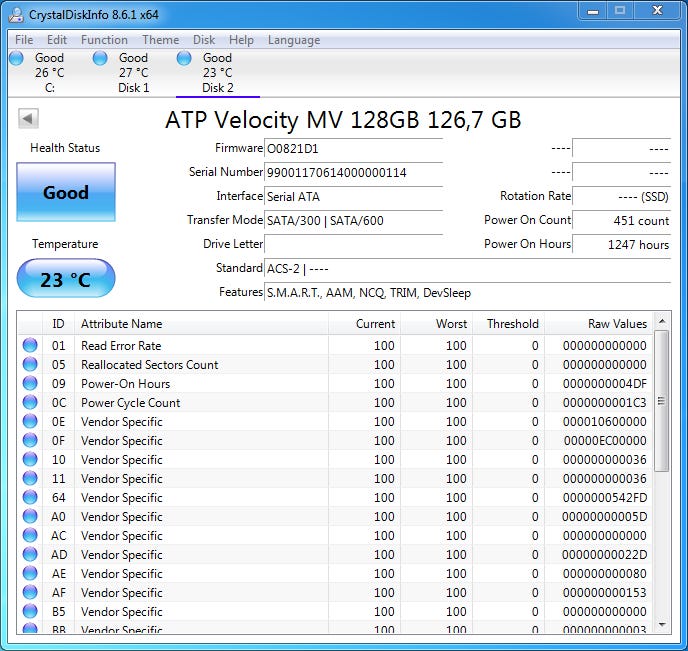Screen dimensions: 688x651
Task: Open the Function menu
Action: [x=104, y=40]
